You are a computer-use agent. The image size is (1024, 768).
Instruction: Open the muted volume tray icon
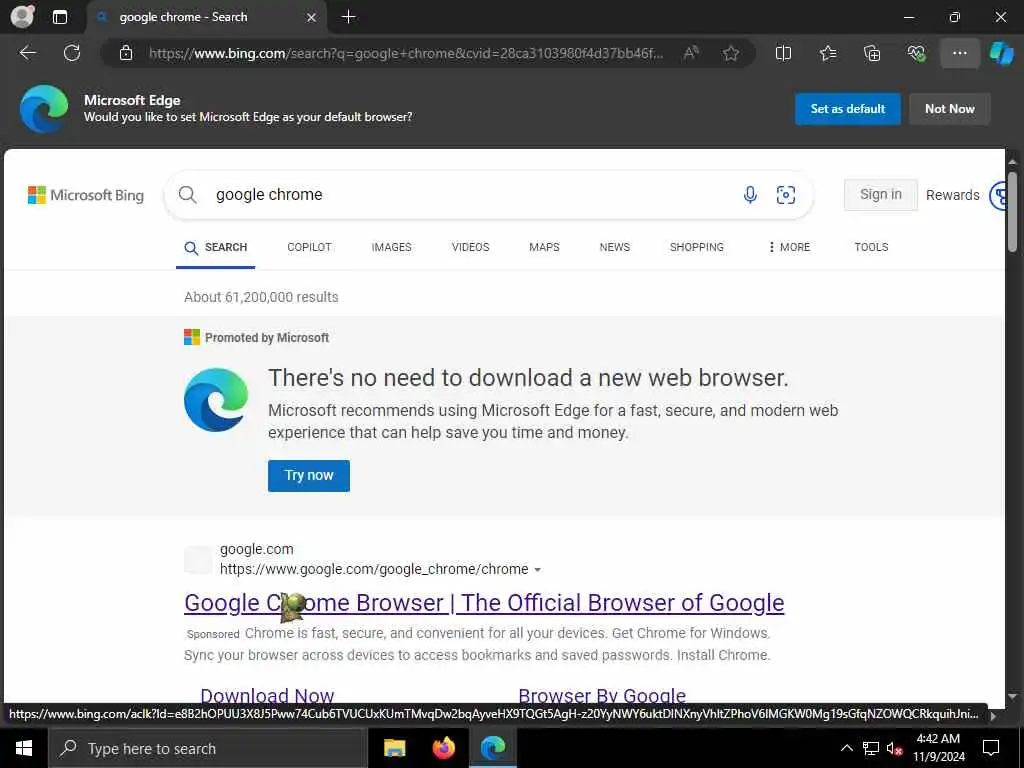click(x=895, y=748)
